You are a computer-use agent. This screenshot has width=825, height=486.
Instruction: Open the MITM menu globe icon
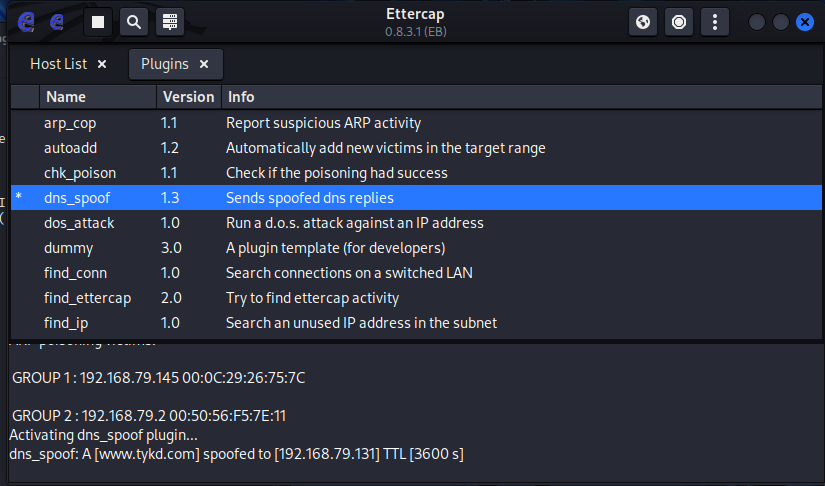pyautogui.click(x=644, y=22)
